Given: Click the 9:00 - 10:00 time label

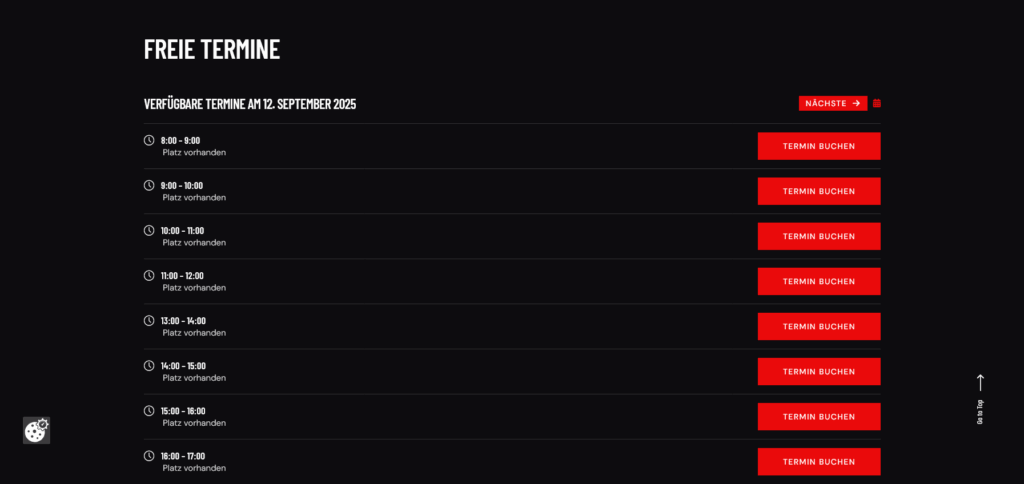Looking at the screenshot, I should click(181, 185).
